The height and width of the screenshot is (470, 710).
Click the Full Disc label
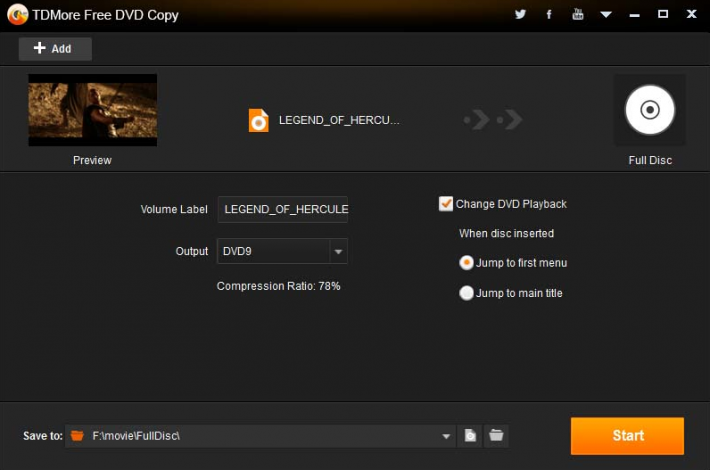(x=650, y=160)
